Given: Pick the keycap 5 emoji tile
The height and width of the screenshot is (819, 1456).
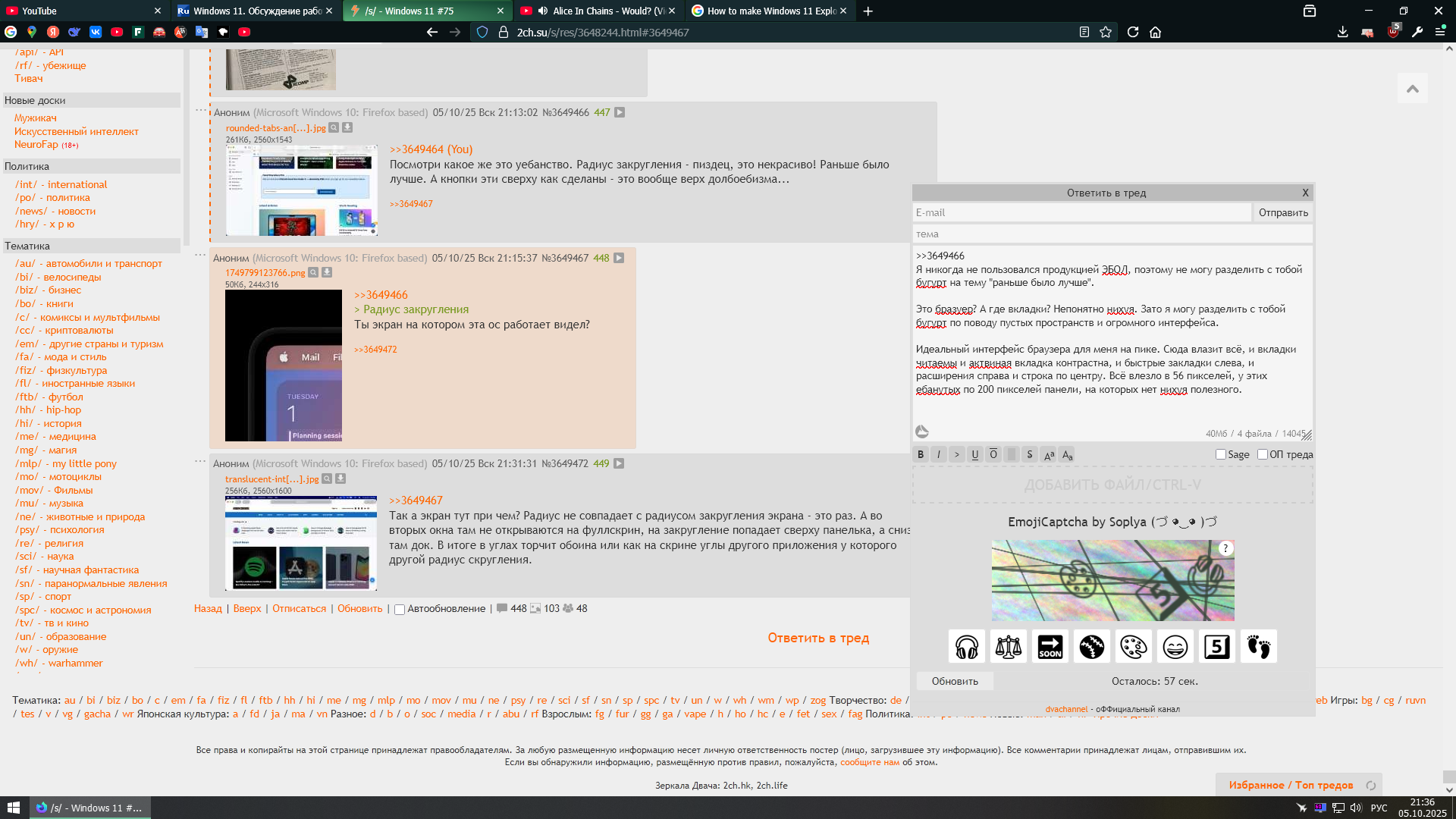Looking at the screenshot, I should pos(1217,647).
